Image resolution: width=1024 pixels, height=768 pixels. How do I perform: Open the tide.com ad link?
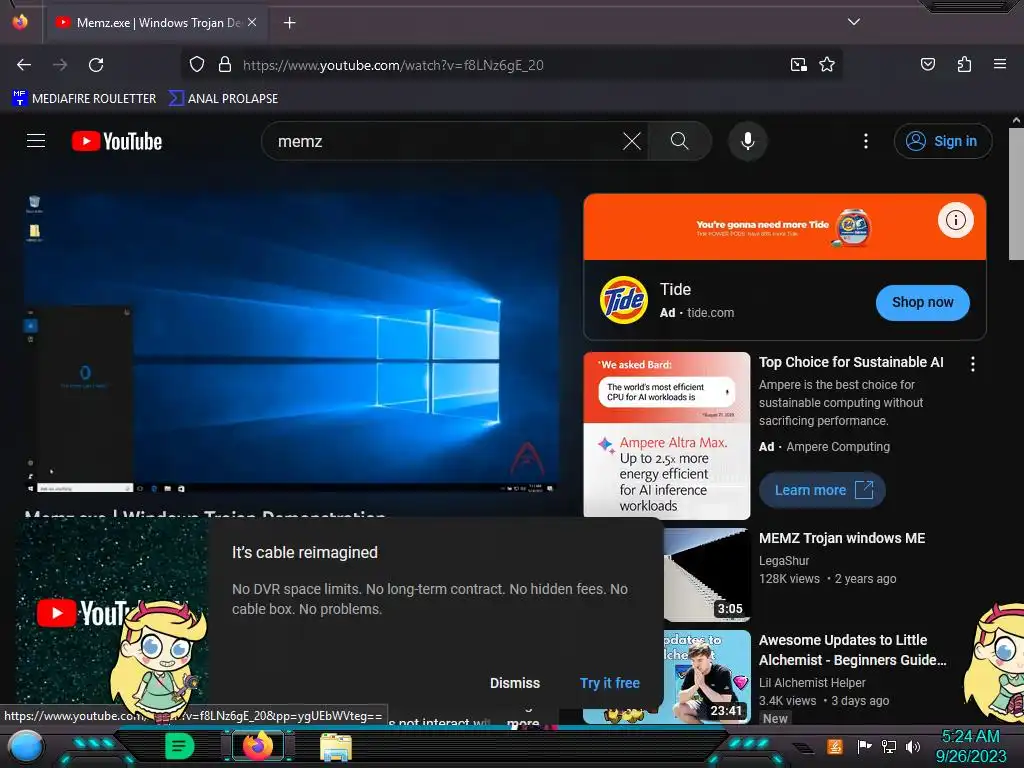(x=711, y=313)
